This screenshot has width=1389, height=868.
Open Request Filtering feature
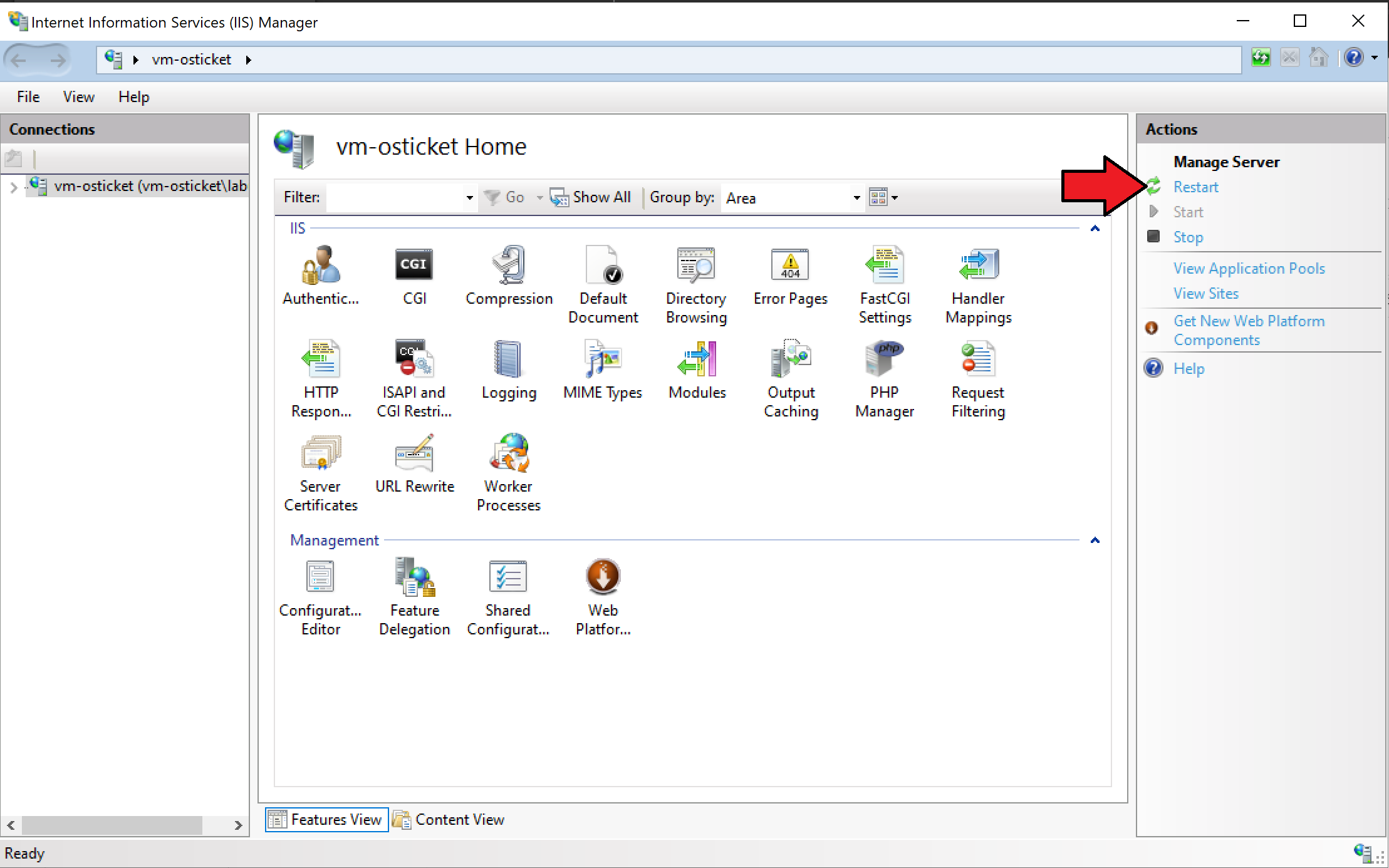(x=978, y=378)
